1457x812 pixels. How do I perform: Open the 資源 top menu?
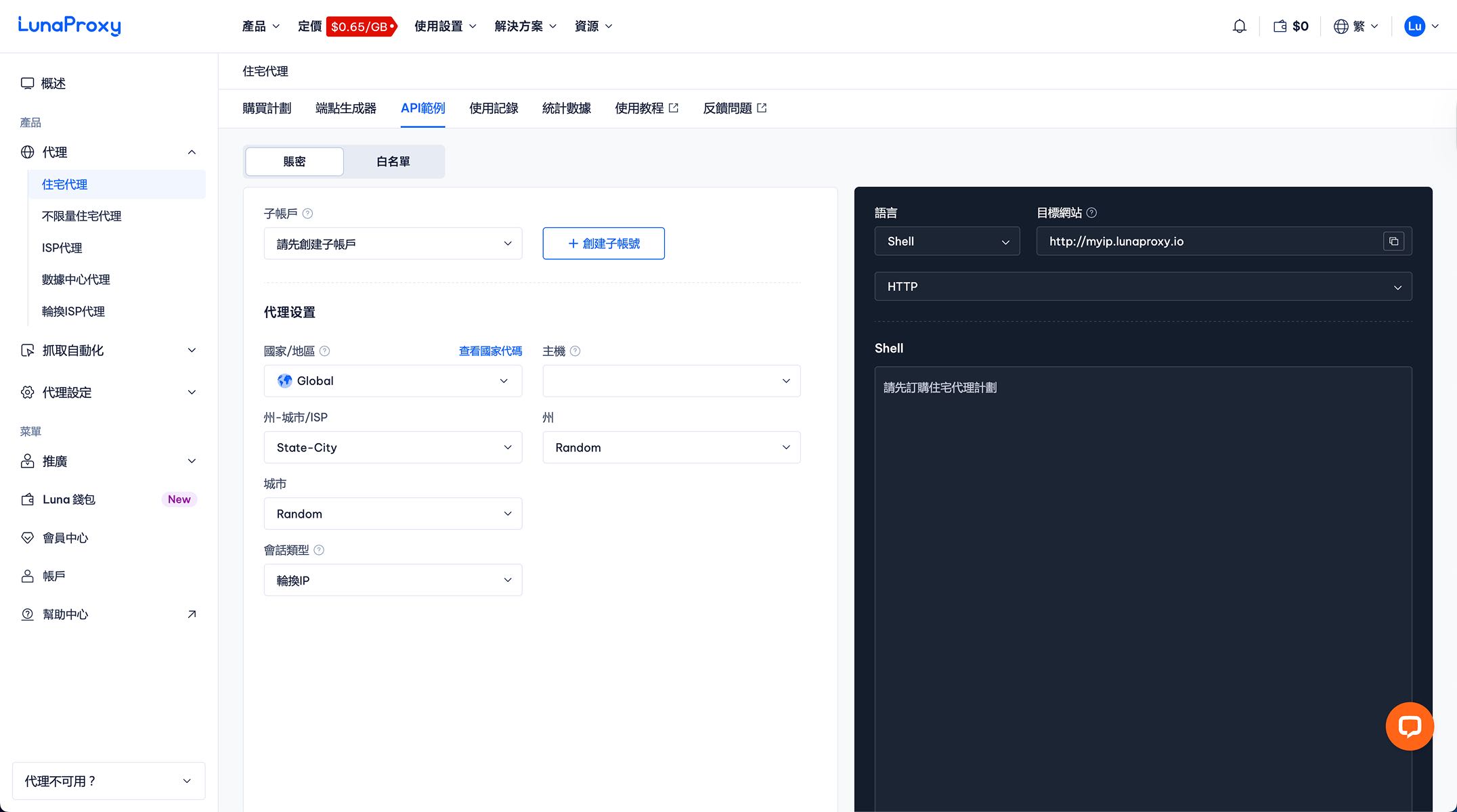593,26
